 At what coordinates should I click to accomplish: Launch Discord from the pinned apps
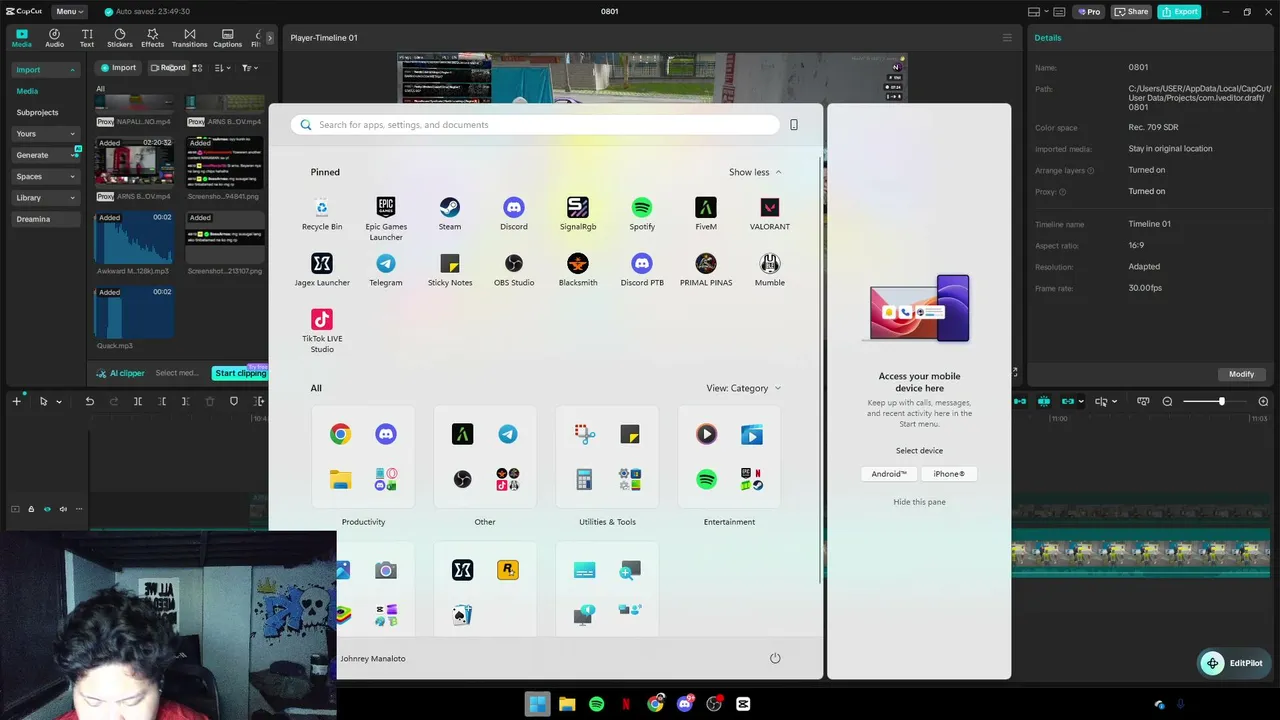tap(514, 213)
